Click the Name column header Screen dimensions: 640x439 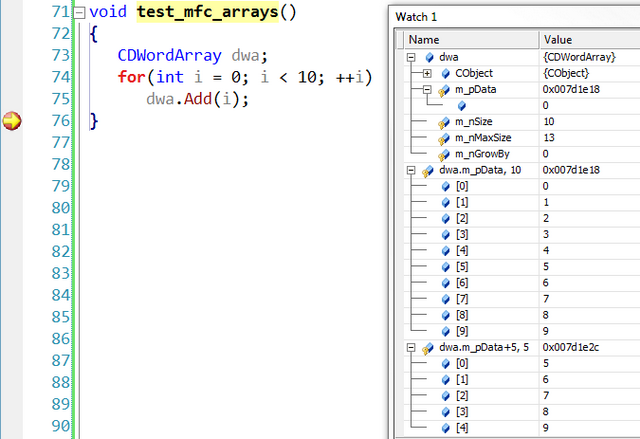click(470, 39)
